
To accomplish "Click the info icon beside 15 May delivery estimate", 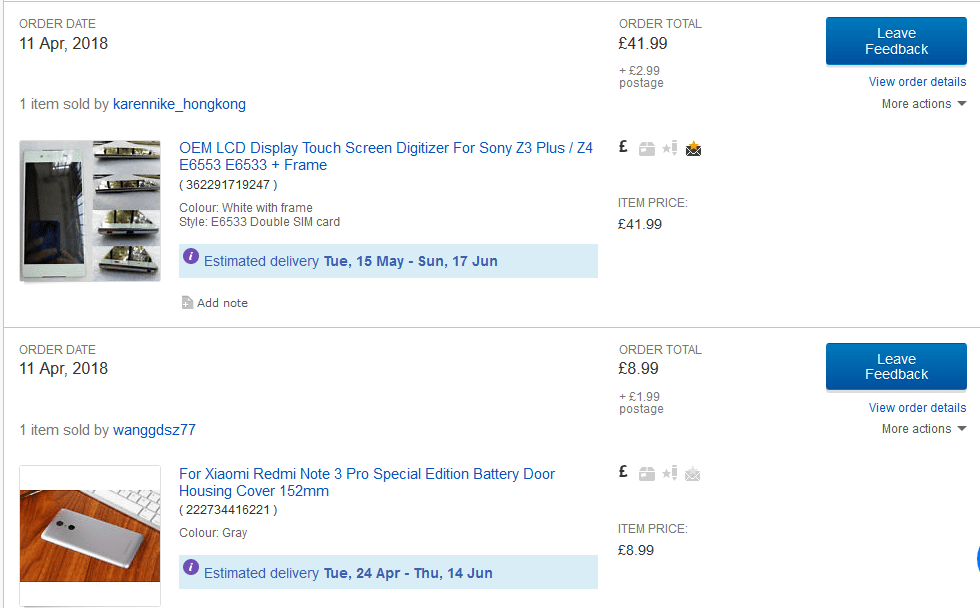I will (x=191, y=259).
